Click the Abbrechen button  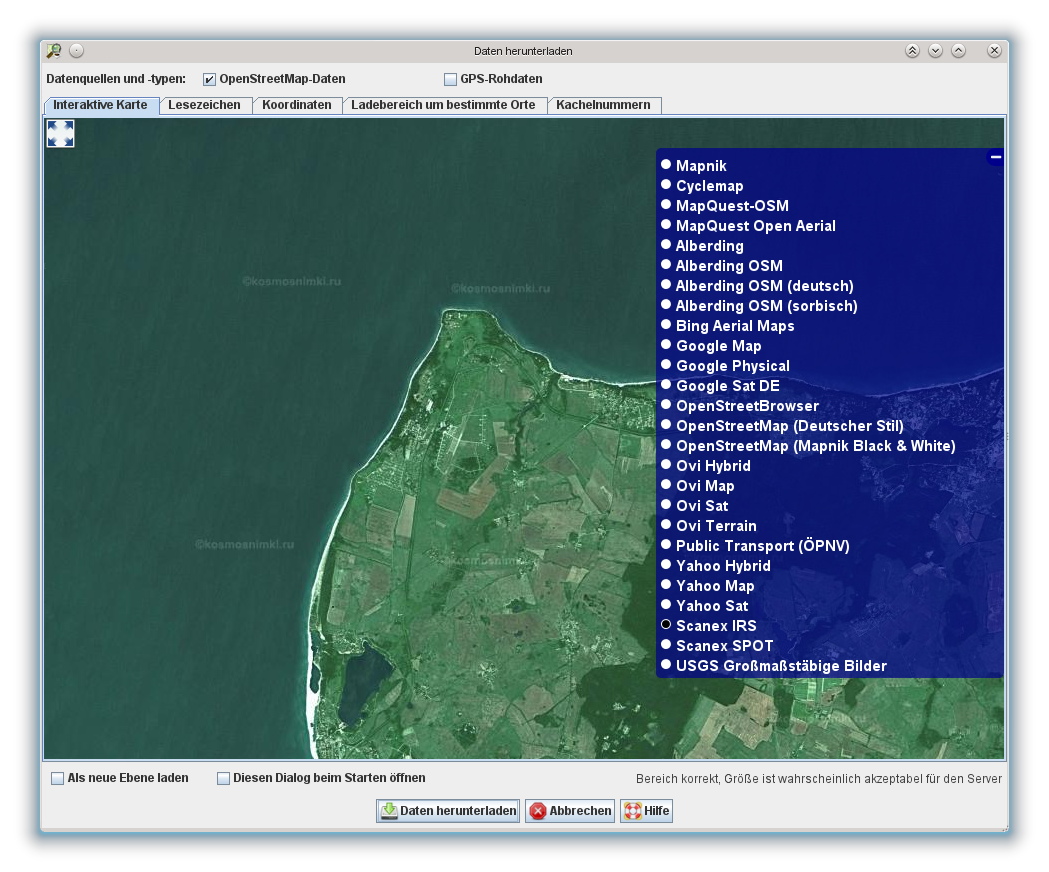click(x=570, y=811)
